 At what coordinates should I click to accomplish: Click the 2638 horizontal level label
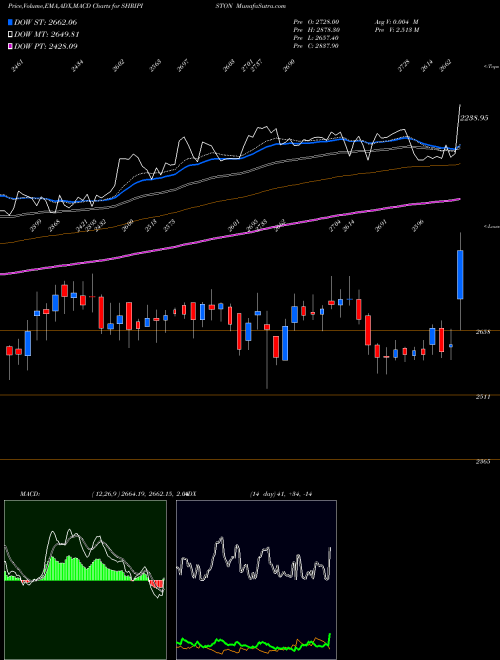point(483,332)
